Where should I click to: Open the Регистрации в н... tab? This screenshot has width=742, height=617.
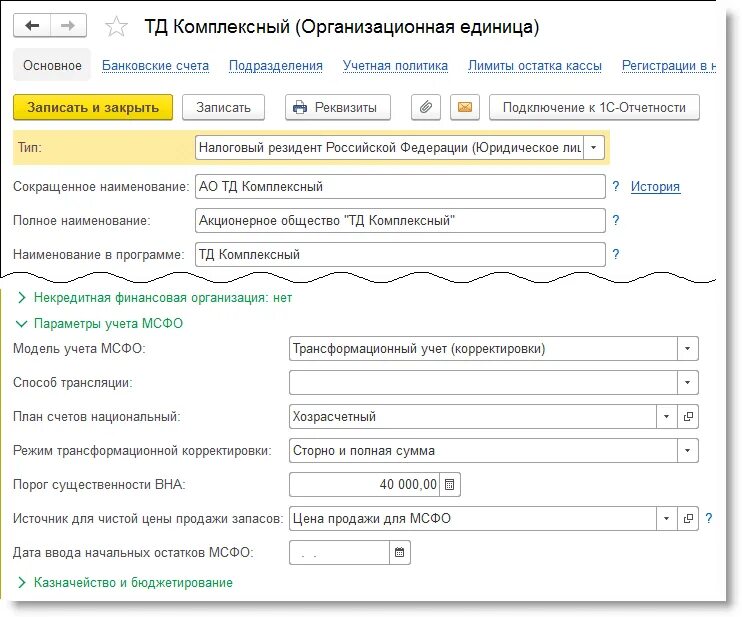[x=668, y=66]
